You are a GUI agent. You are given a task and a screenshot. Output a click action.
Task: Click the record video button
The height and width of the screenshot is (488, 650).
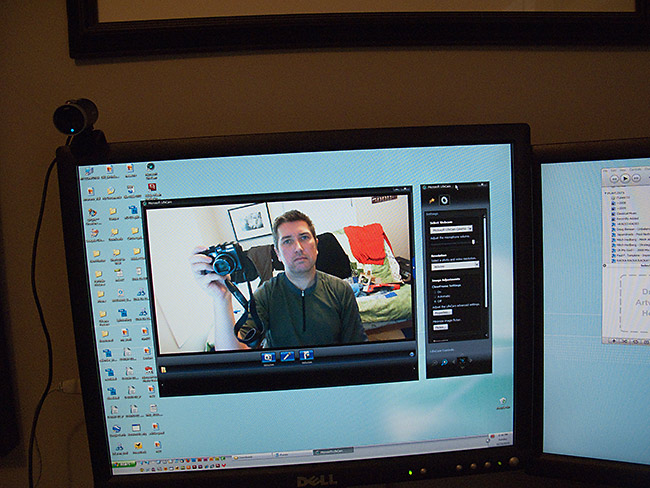tap(306, 355)
